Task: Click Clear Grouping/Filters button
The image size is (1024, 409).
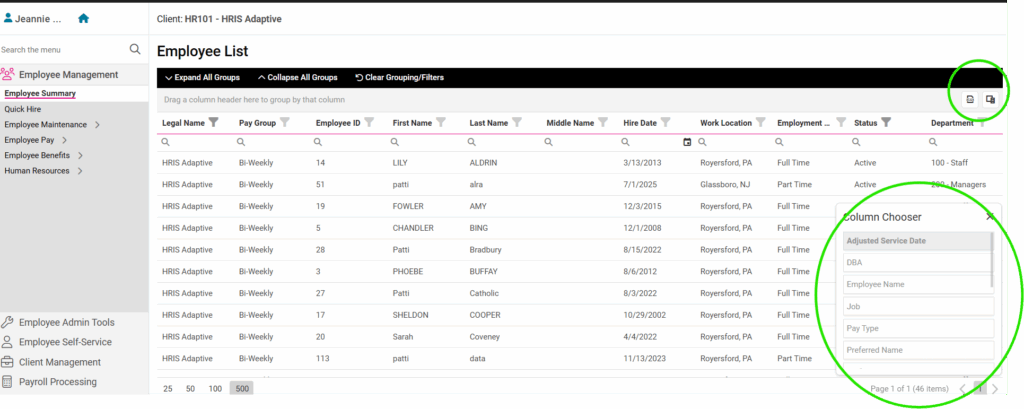Action: coord(399,77)
